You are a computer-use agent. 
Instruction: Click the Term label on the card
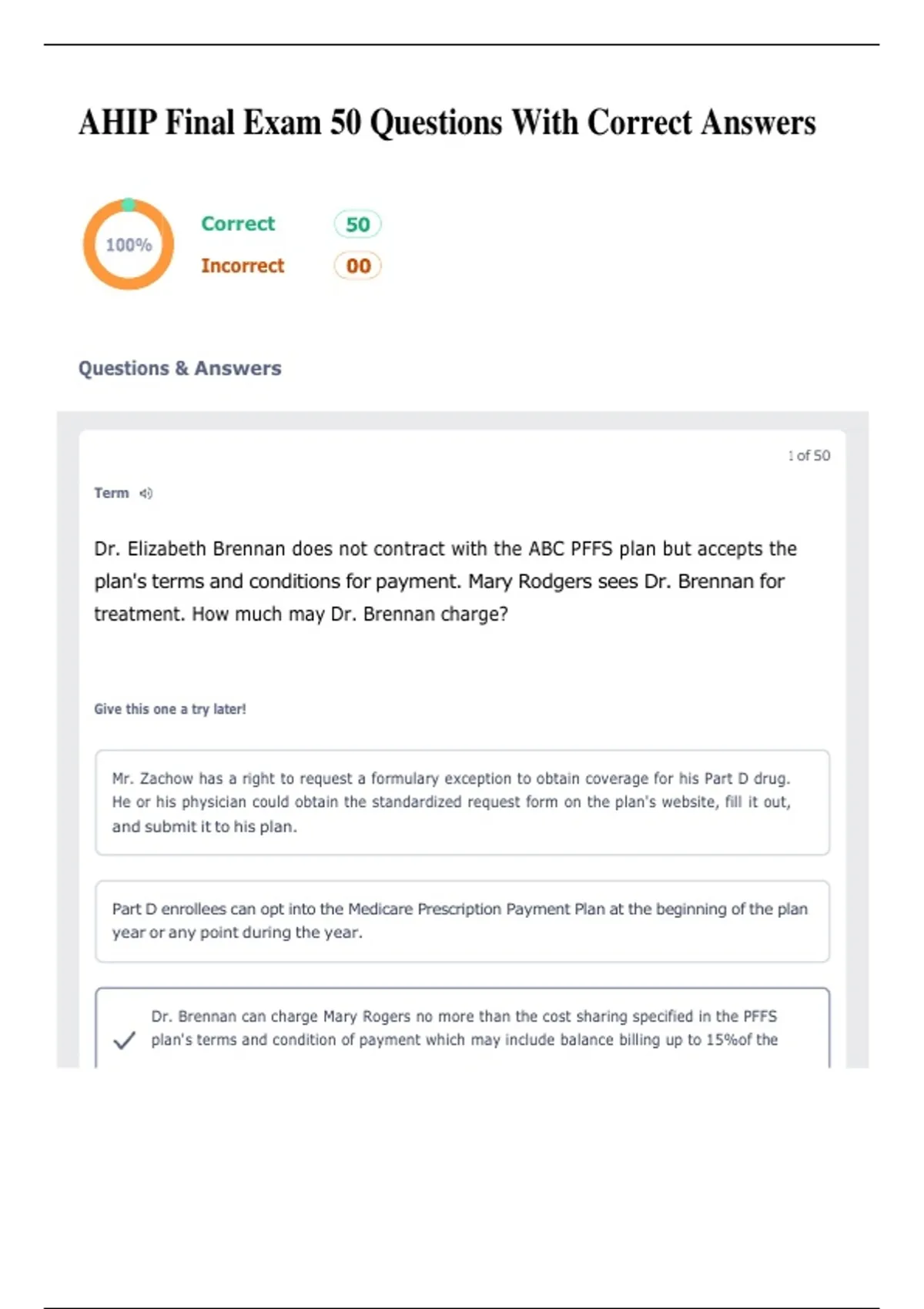click(x=112, y=493)
